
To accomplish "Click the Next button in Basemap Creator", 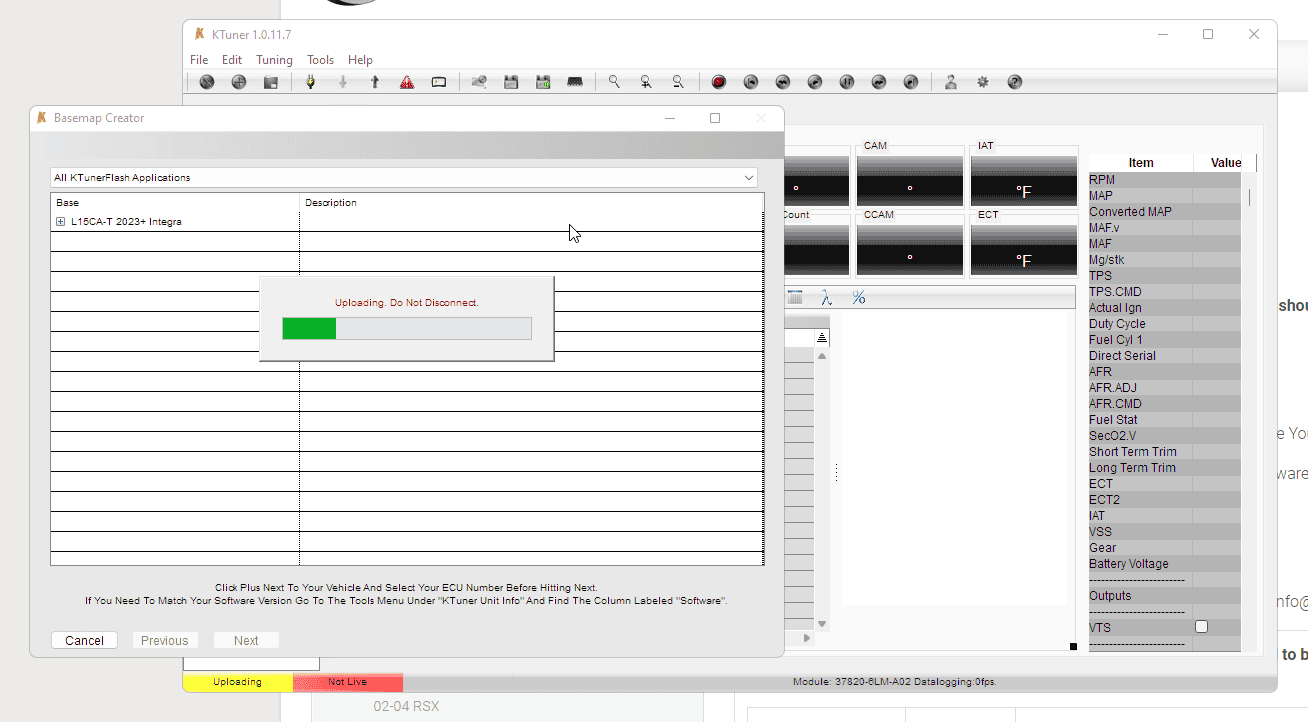I will pos(245,640).
